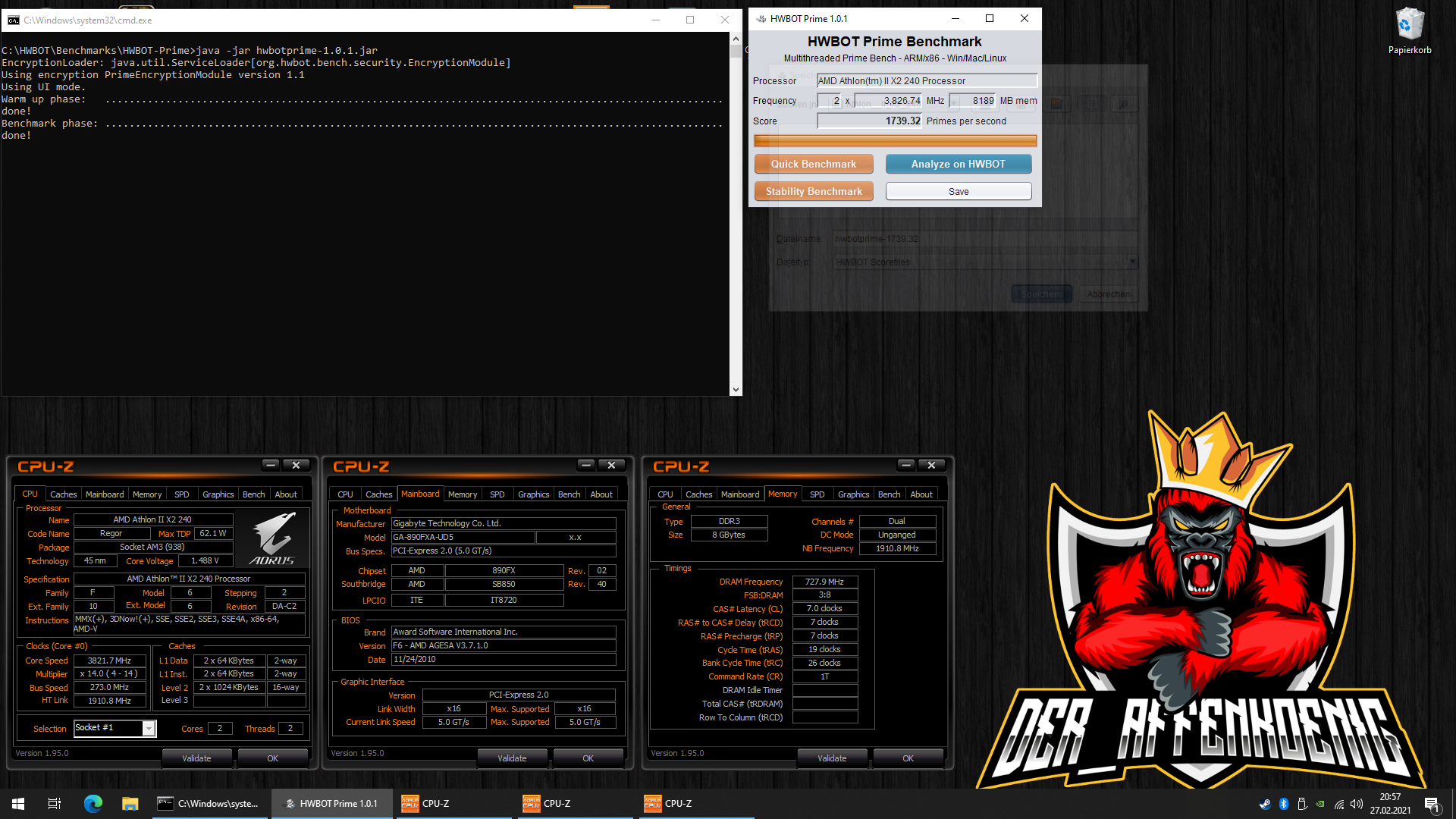Open the Graphics tab in CPU-Z Mainboard window
The width and height of the screenshot is (1456, 819).
[534, 494]
